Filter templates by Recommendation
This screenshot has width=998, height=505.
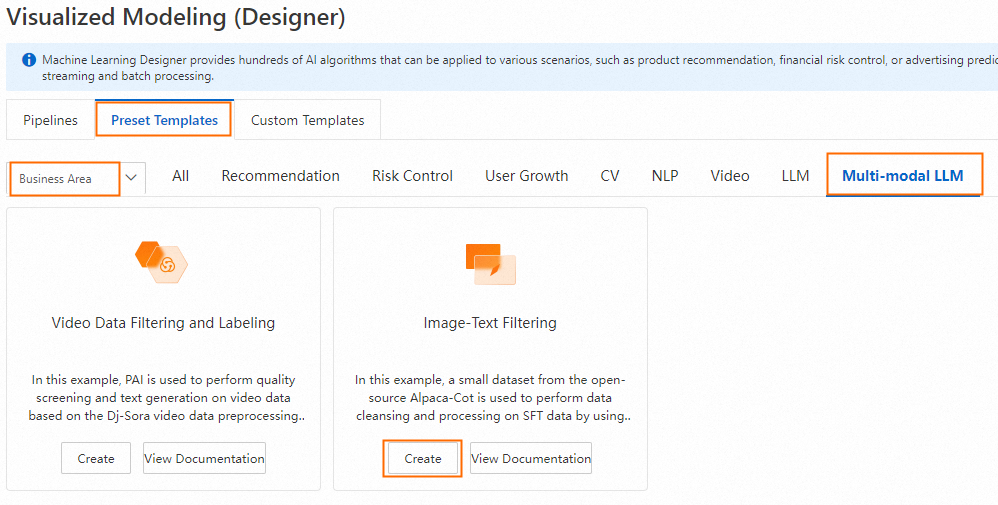(x=280, y=176)
